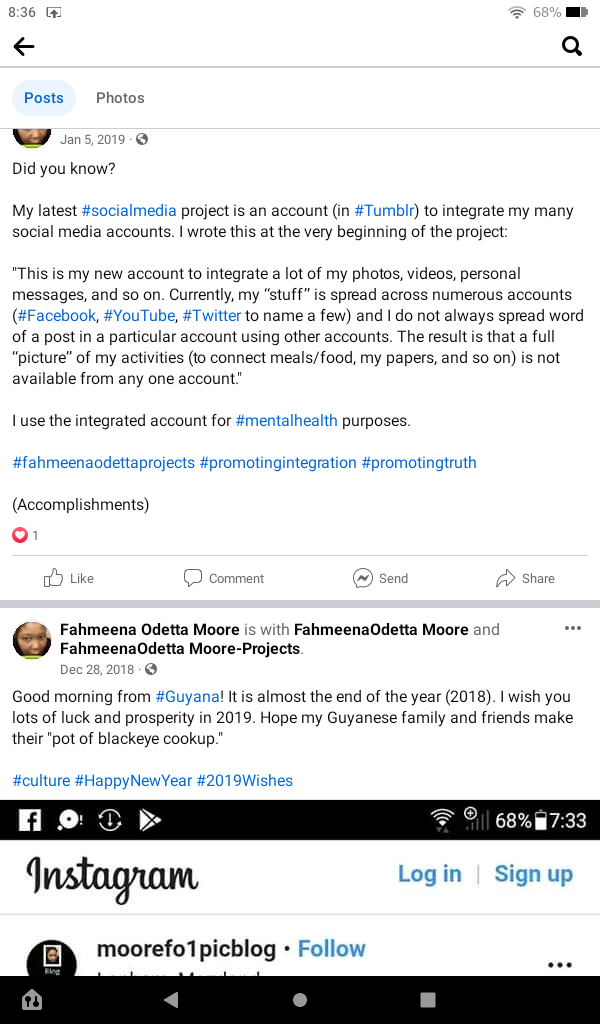Switch to the Photos tab

120,98
